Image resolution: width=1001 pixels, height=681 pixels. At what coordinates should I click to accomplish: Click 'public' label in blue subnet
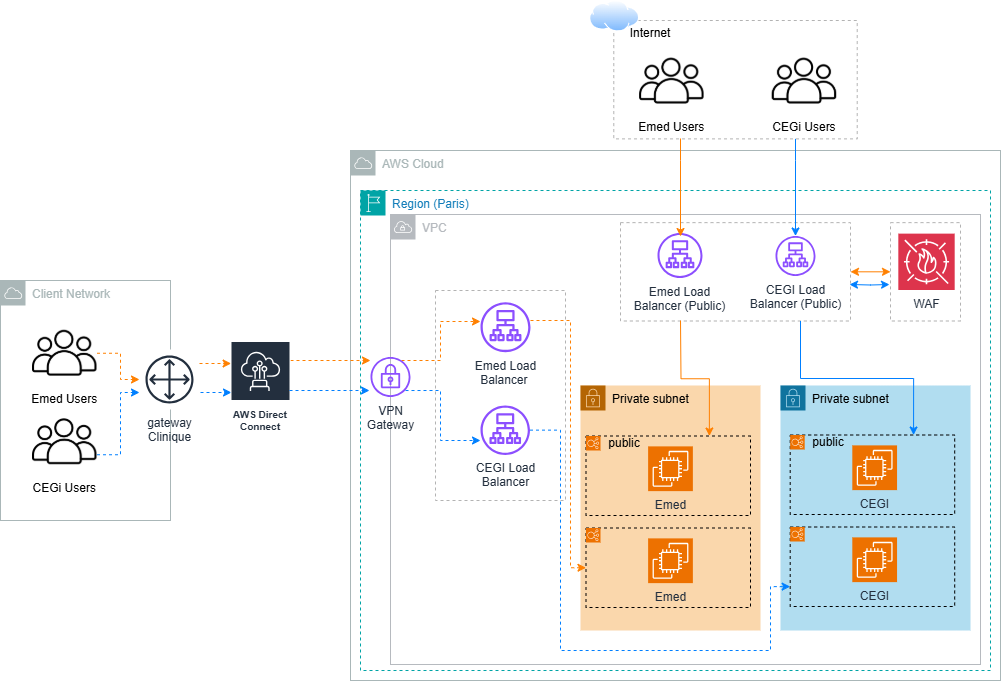coord(828,441)
